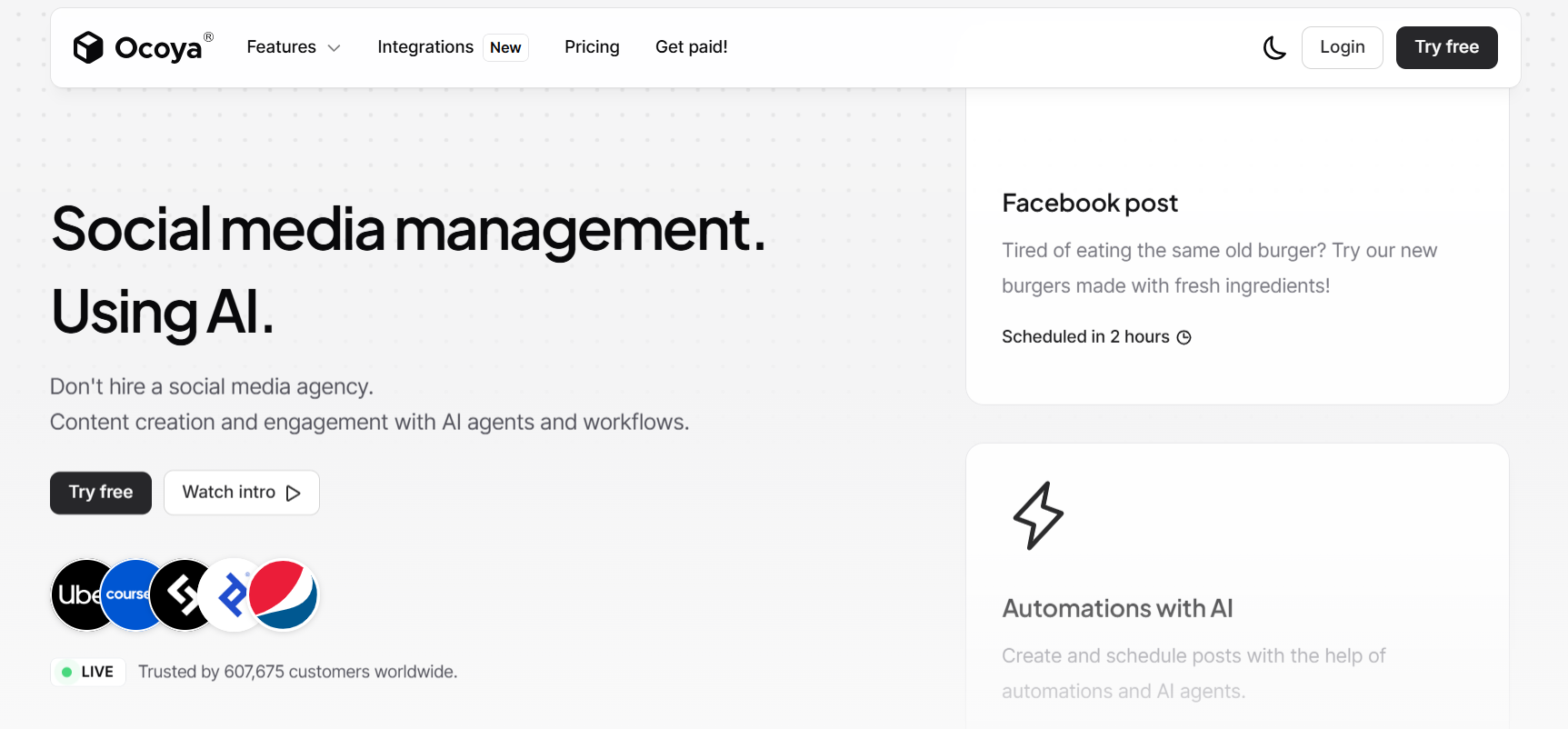Click the hero Try free button below the tagline

click(101, 493)
